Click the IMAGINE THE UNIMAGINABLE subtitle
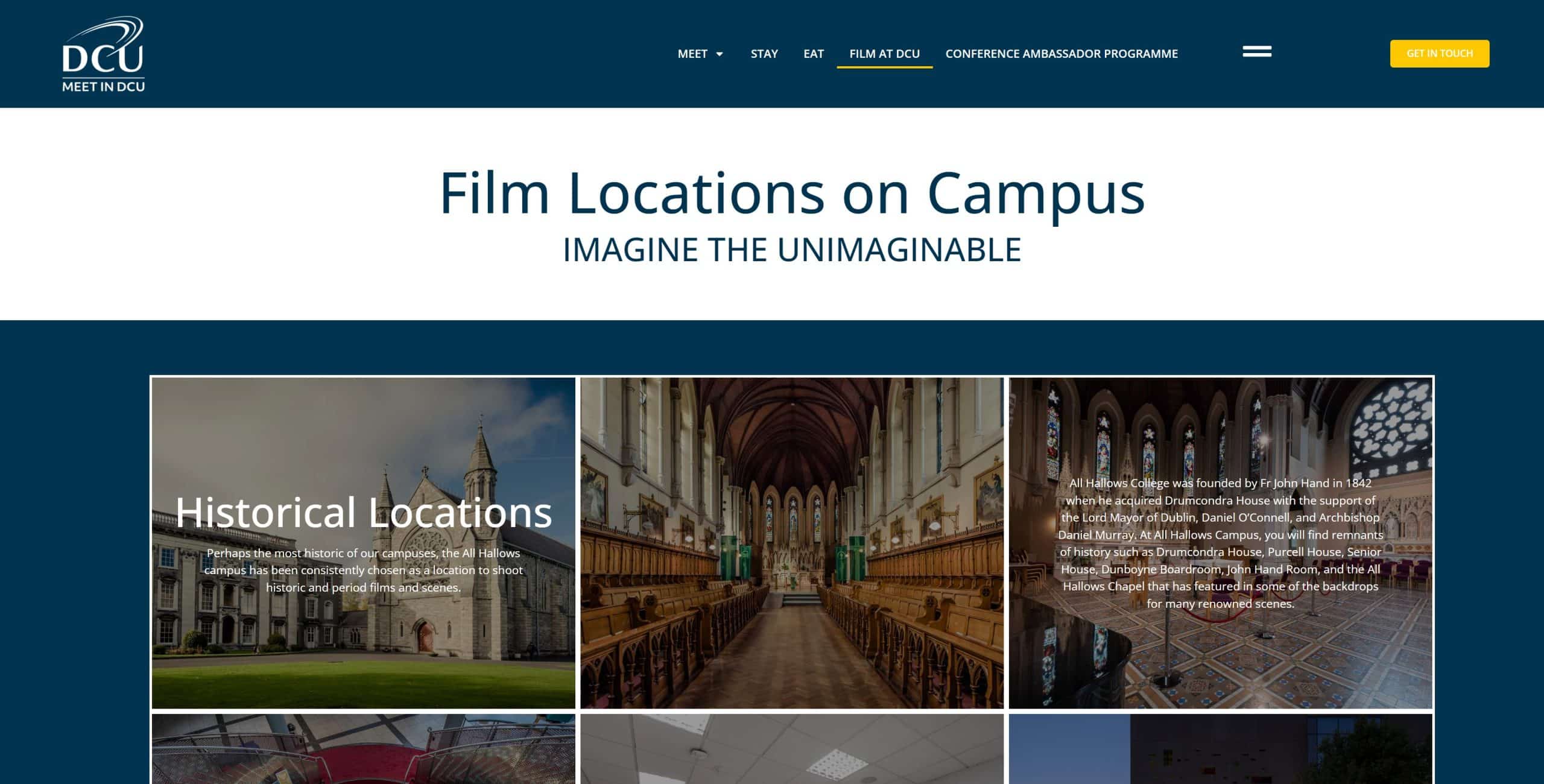This screenshot has height=784, width=1544. 791,250
